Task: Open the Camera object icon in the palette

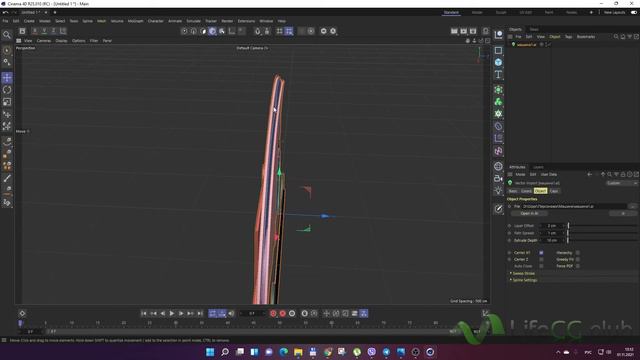Action: click(498, 178)
